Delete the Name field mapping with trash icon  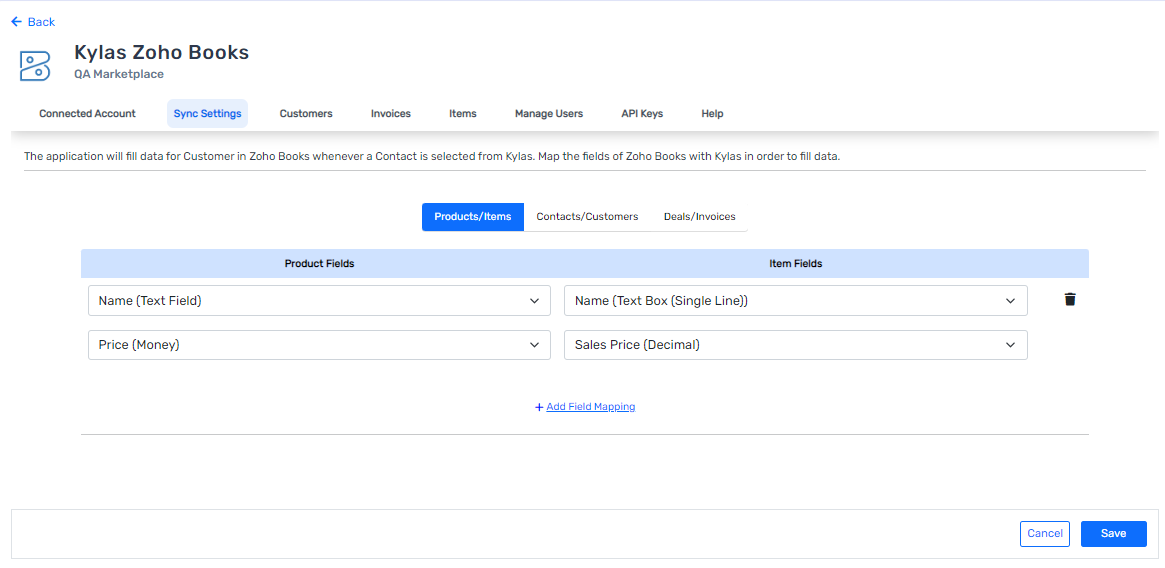click(x=1070, y=300)
